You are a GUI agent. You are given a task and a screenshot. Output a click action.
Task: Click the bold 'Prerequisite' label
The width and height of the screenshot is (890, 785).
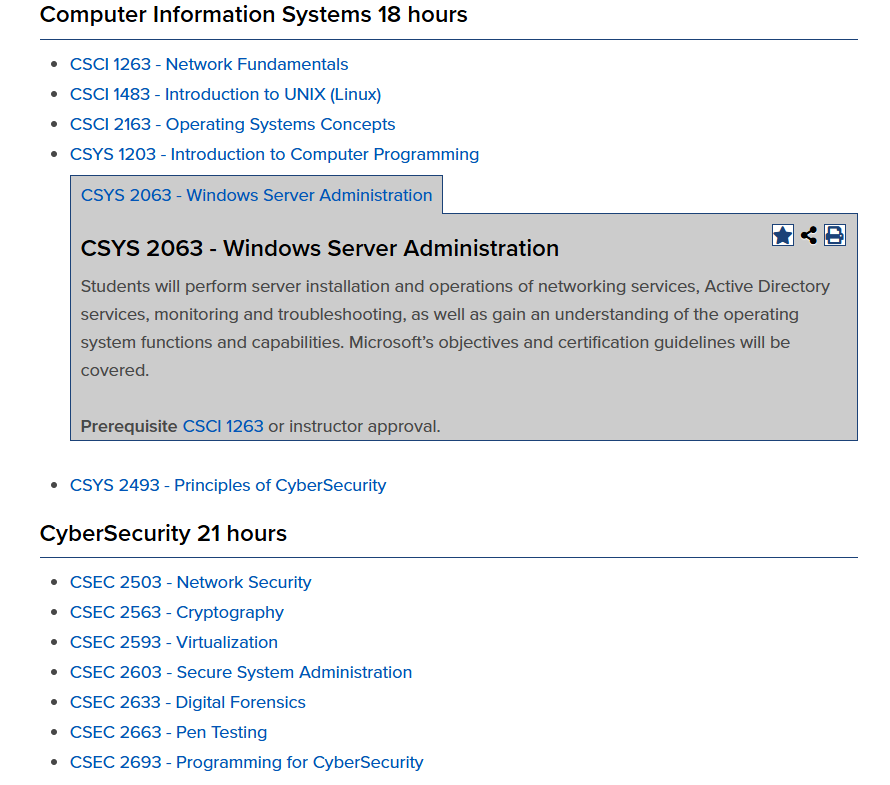[x=129, y=426]
